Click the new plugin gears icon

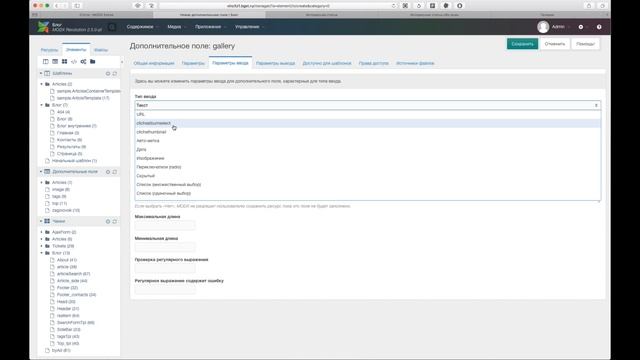83,62
